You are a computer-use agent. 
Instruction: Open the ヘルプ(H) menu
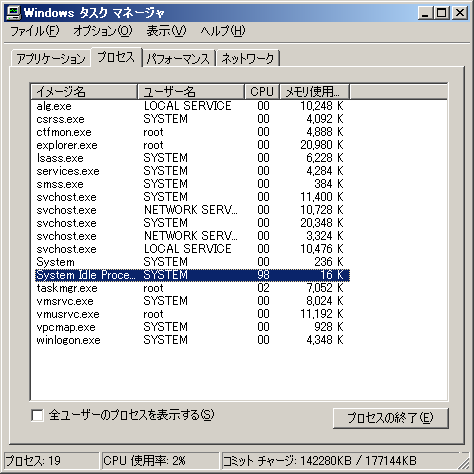pyautogui.click(x=223, y=31)
